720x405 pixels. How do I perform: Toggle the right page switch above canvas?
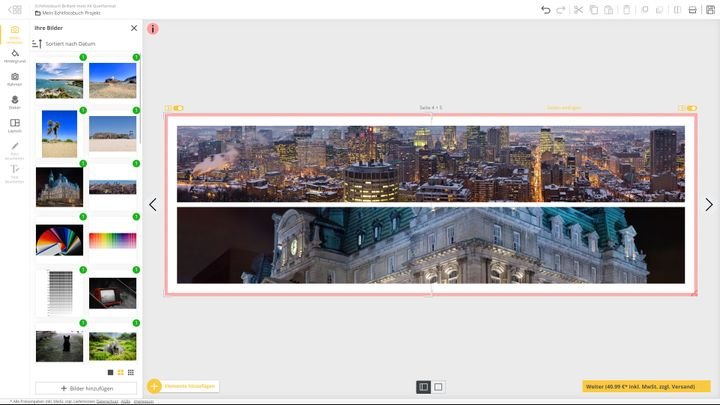click(x=692, y=108)
